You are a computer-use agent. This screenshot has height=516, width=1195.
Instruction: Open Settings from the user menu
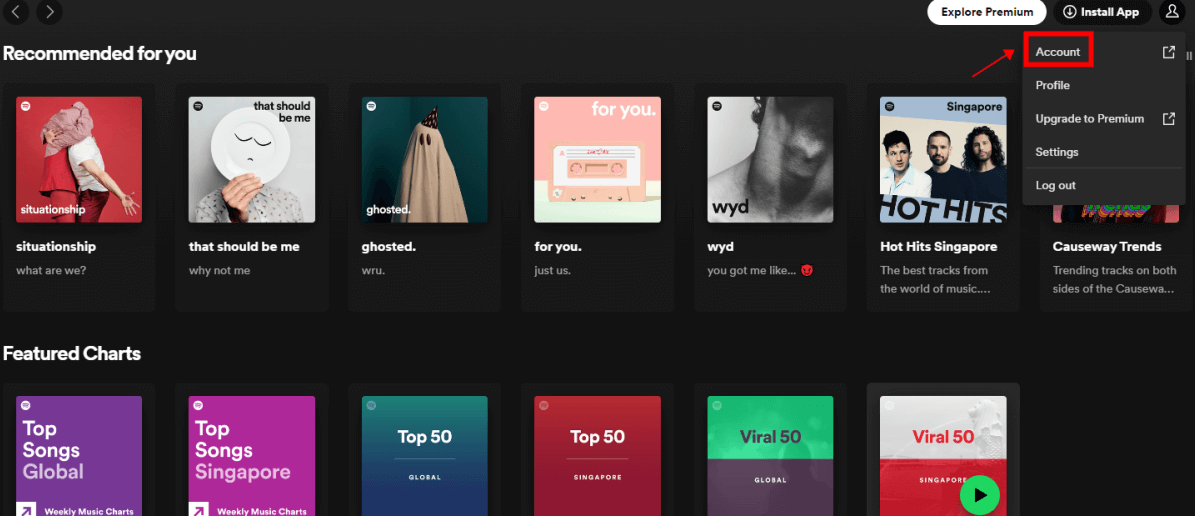(x=1057, y=152)
